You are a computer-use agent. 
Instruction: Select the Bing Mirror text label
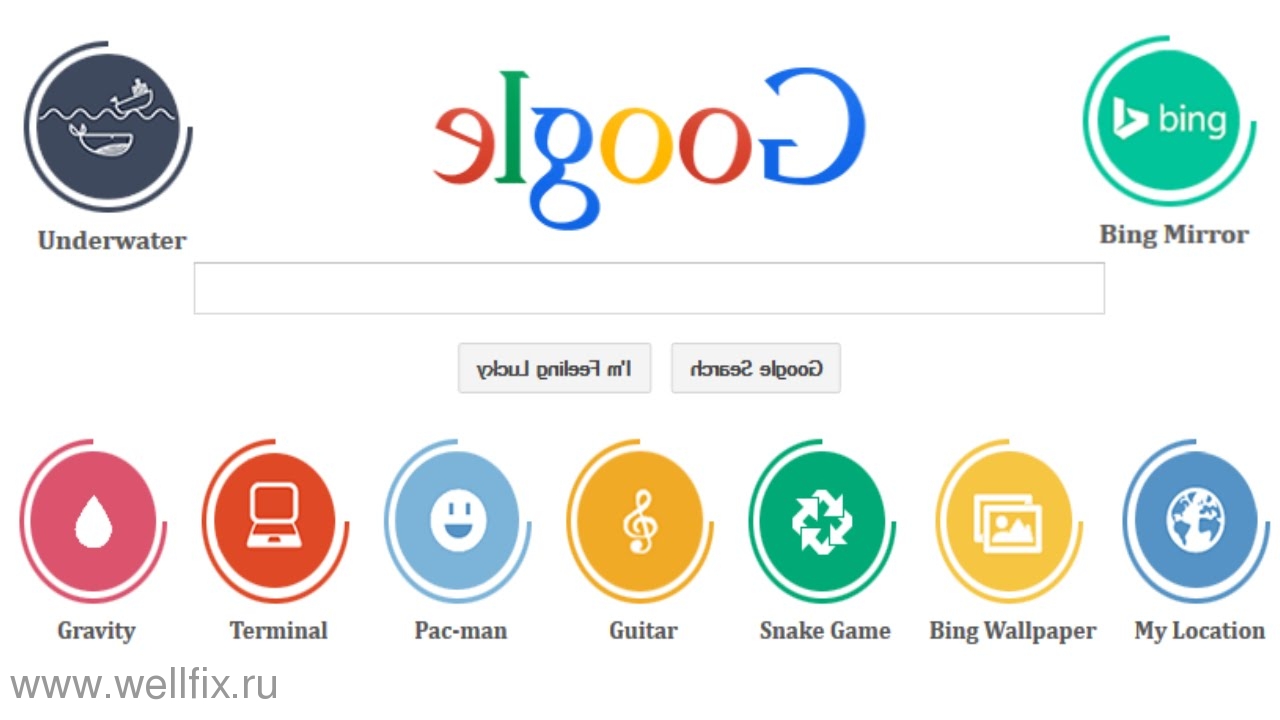coord(1174,235)
